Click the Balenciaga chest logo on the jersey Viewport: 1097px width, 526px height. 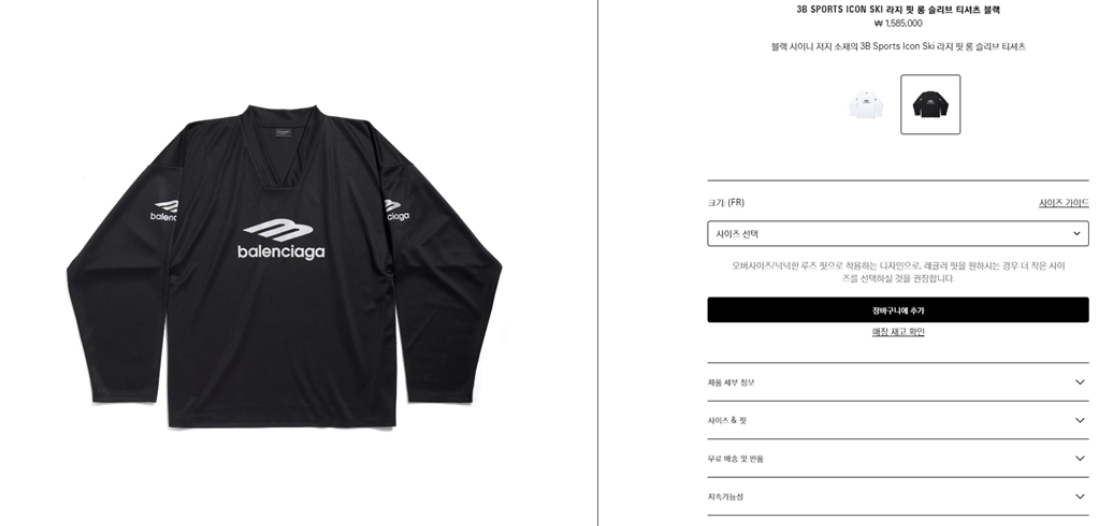(x=281, y=240)
